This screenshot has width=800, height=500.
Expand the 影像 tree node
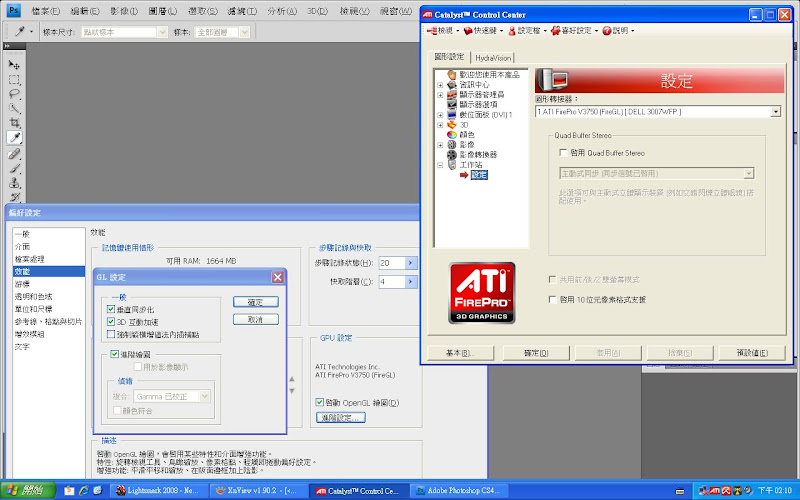click(440, 145)
